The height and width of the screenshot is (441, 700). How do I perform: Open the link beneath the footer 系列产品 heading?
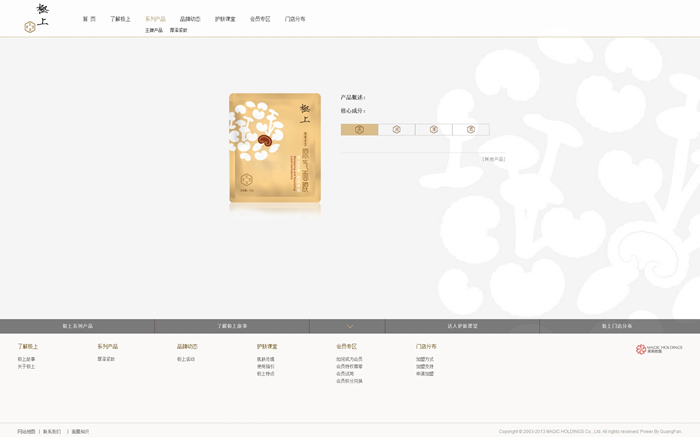106,359
